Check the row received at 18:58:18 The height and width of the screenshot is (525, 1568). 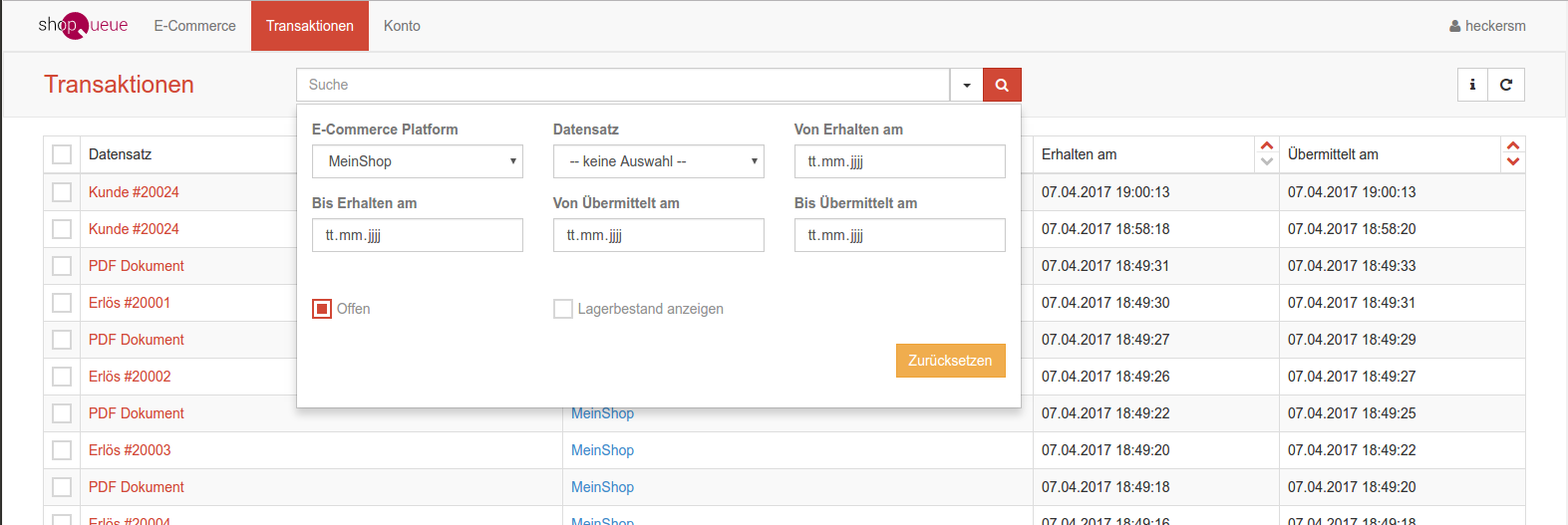tap(62, 229)
